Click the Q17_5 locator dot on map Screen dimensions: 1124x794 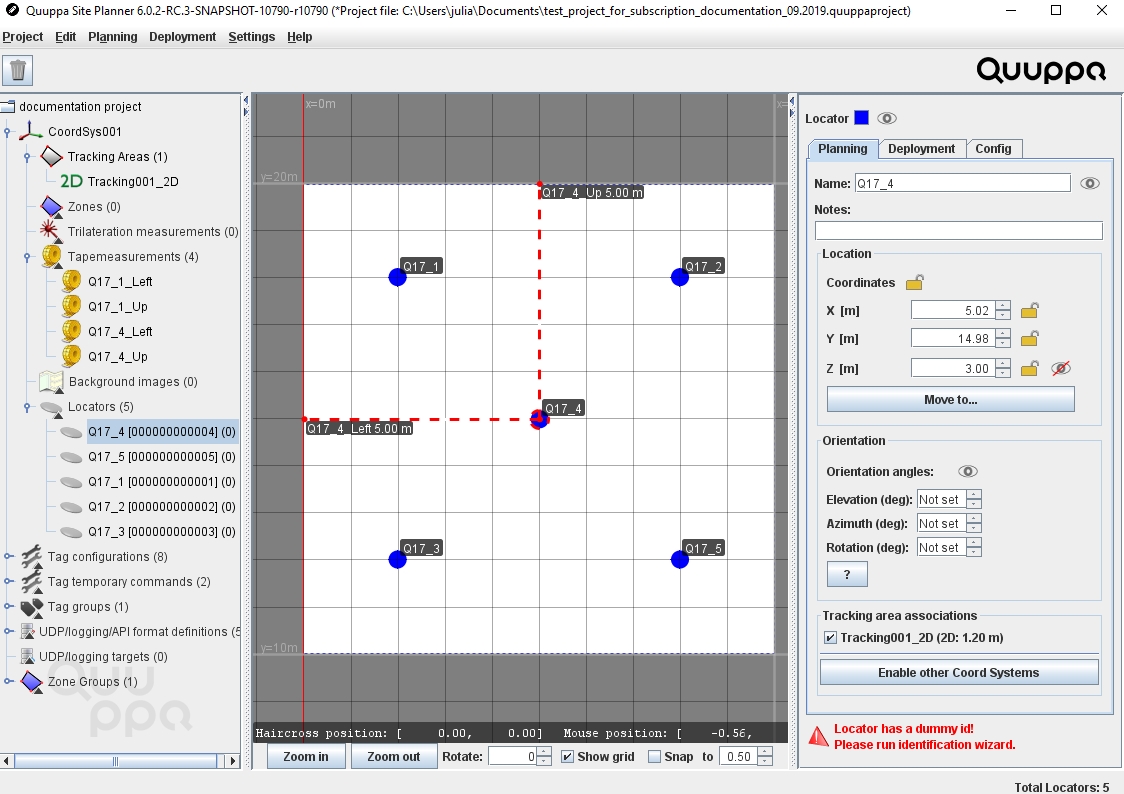click(680, 560)
